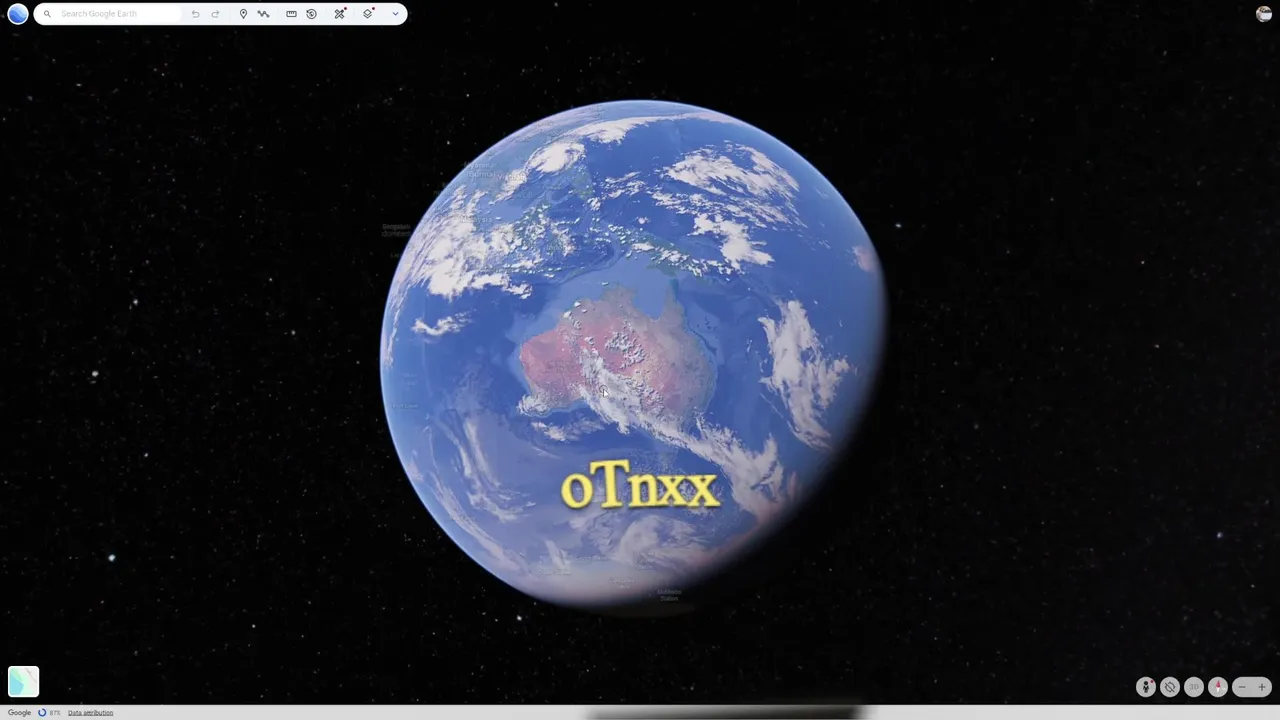Open the Google account avatar
Screen dimensions: 1280x720
click(x=1264, y=14)
